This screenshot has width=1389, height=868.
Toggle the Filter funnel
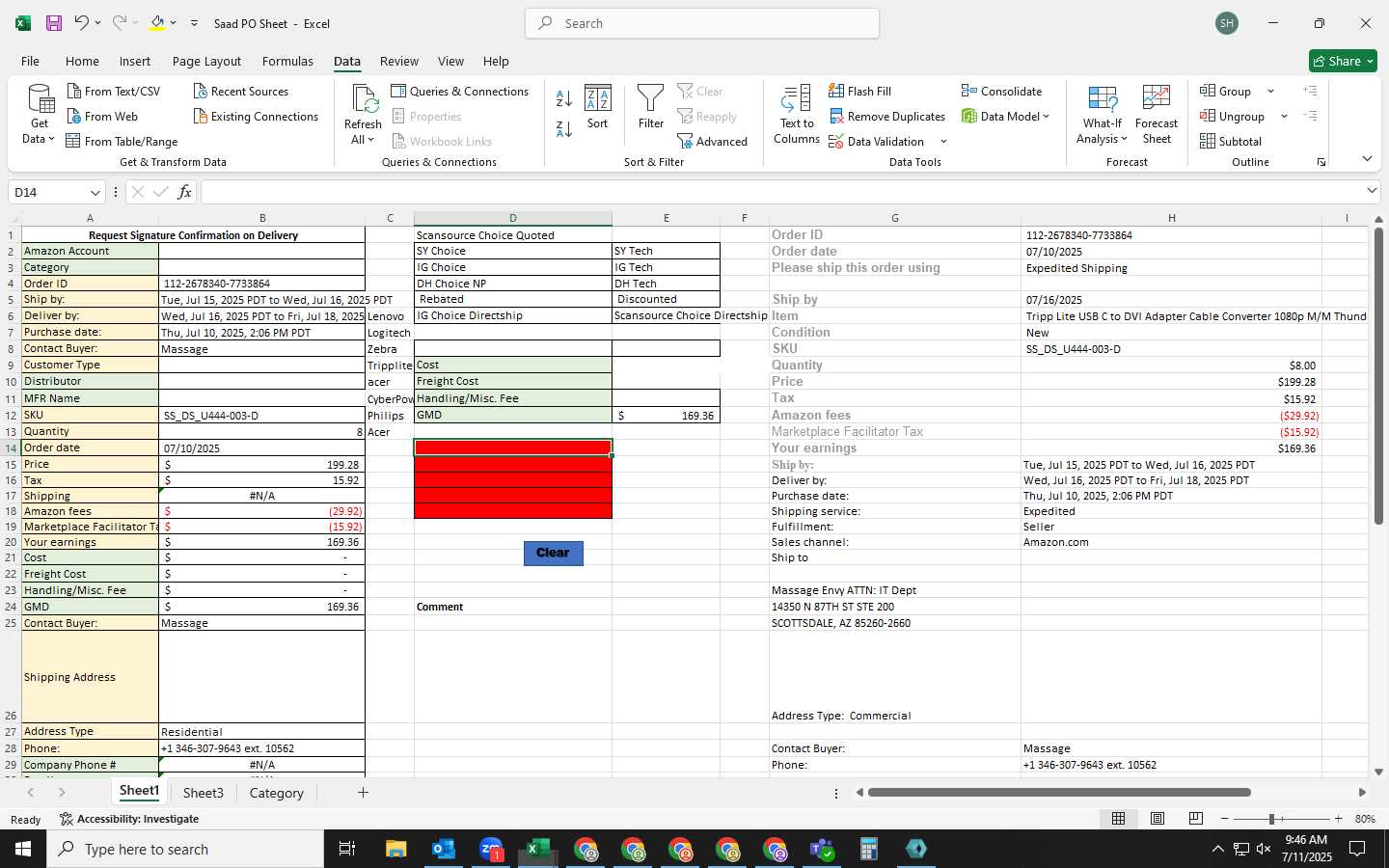651,107
